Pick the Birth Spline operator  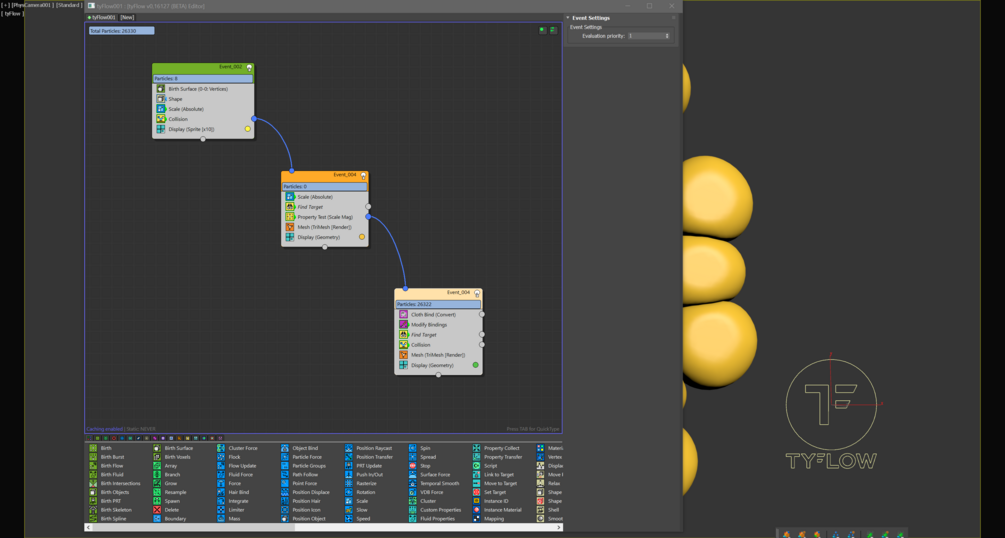tap(108, 519)
